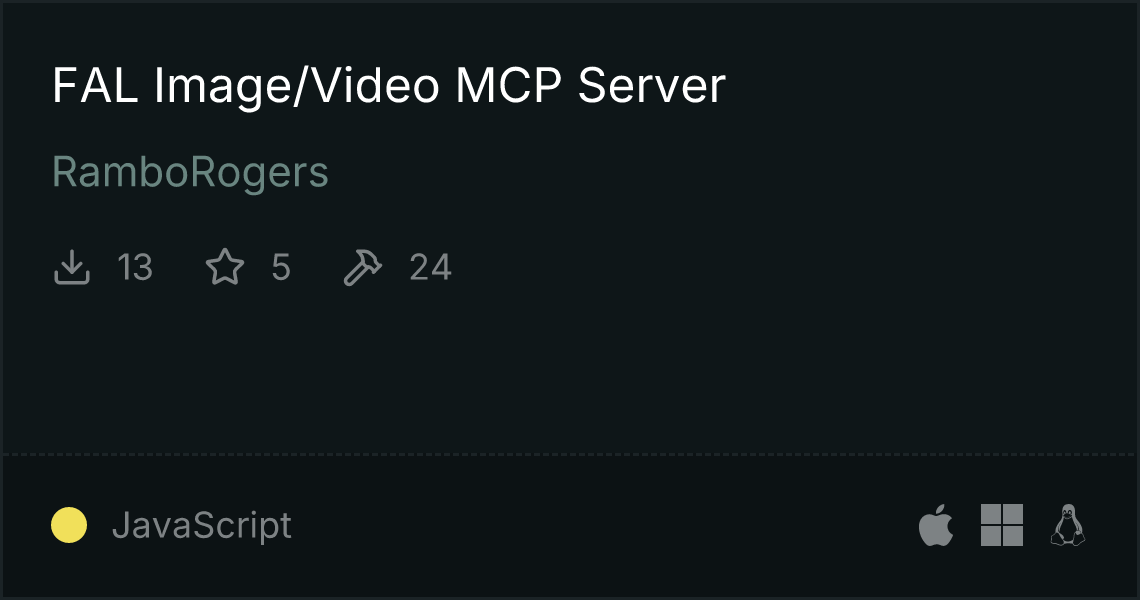This screenshot has height=600, width=1140.
Task: Select the Linux penguin platform icon
Action: (1068, 524)
